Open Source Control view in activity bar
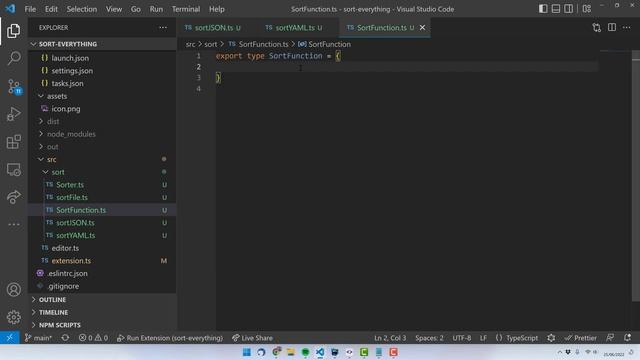The width and height of the screenshot is (640, 360). click(x=14, y=87)
